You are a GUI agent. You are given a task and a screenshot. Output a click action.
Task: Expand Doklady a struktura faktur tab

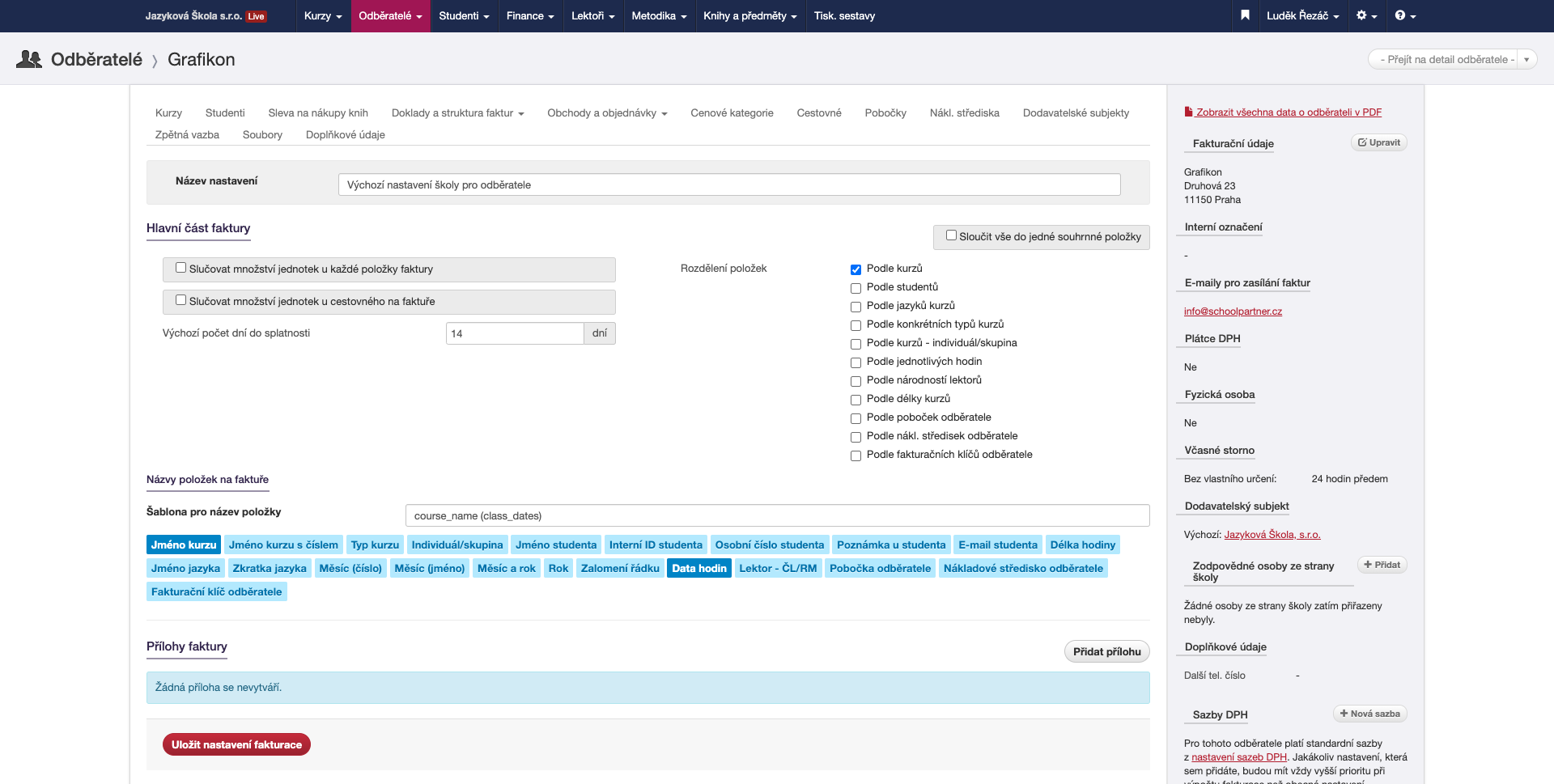457,112
